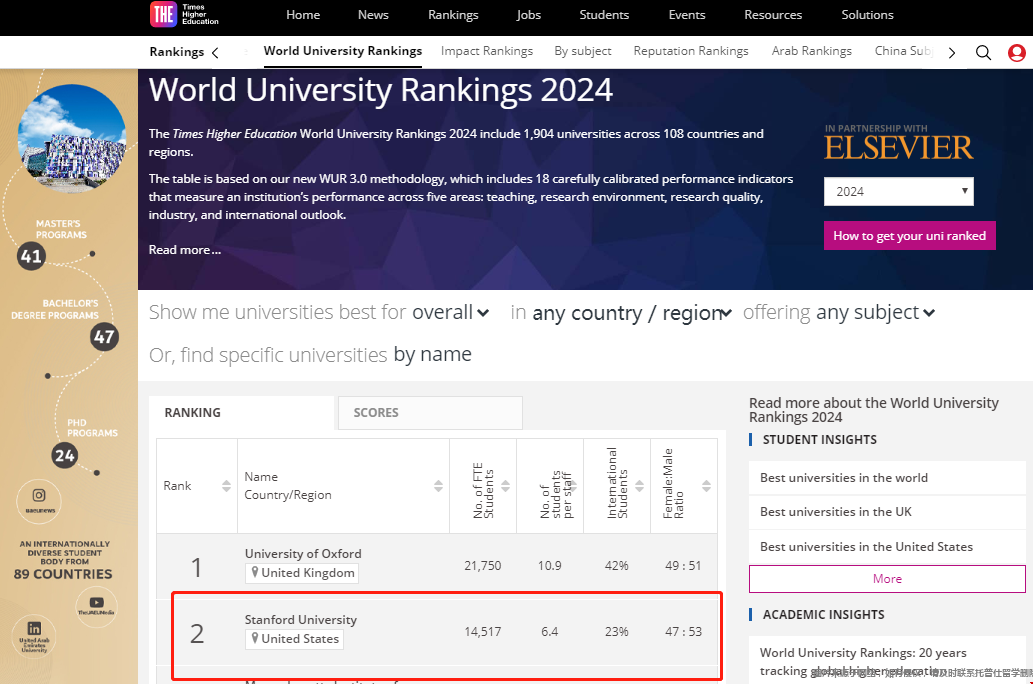Sort by No. of students per staff
The image size is (1033, 684).
[x=572, y=486]
